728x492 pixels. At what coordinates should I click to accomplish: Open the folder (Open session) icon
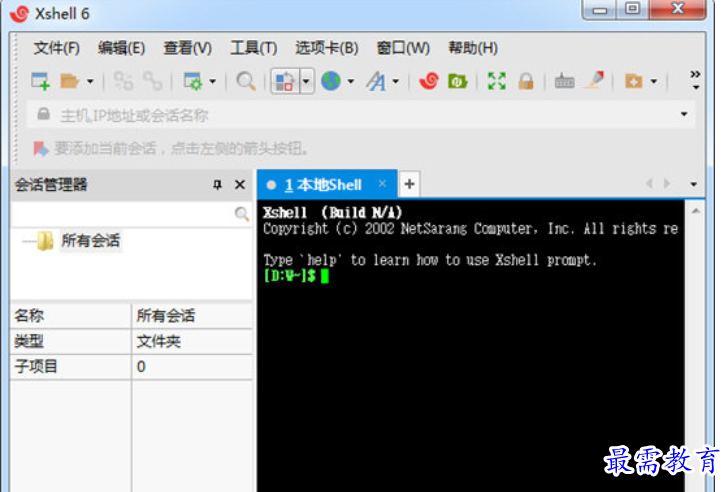point(70,81)
